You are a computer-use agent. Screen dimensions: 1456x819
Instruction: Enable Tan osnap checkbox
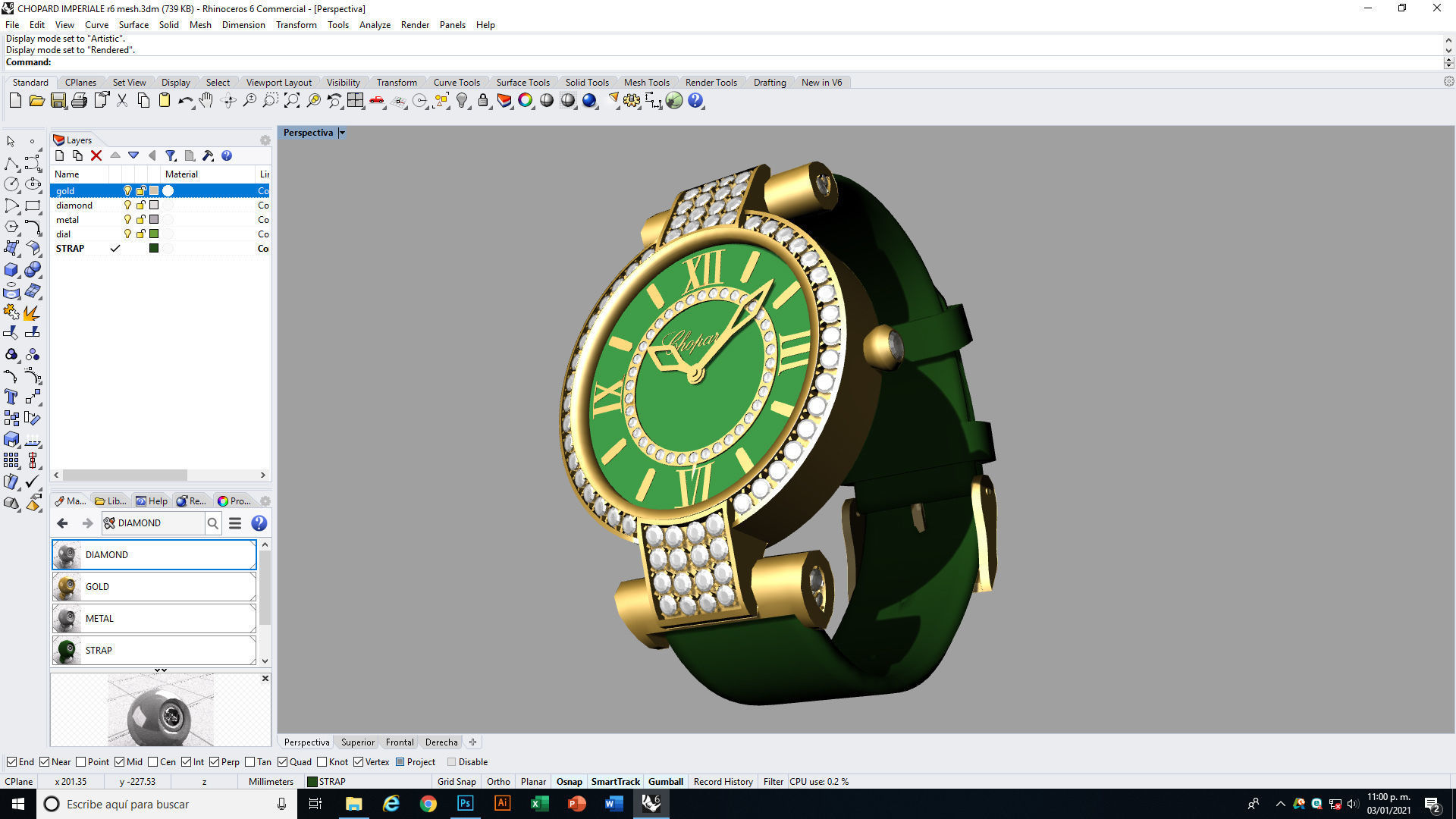click(x=249, y=762)
